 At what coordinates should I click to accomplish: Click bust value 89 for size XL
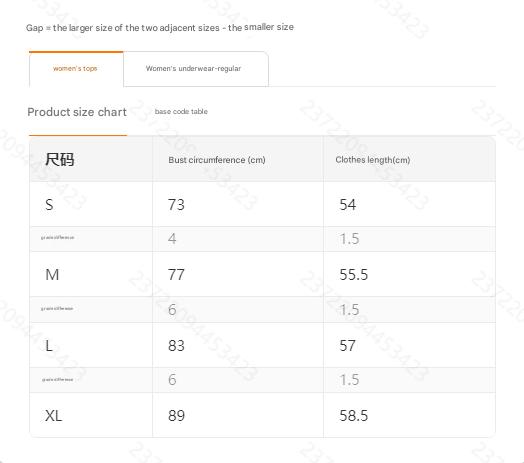coord(176,416)
